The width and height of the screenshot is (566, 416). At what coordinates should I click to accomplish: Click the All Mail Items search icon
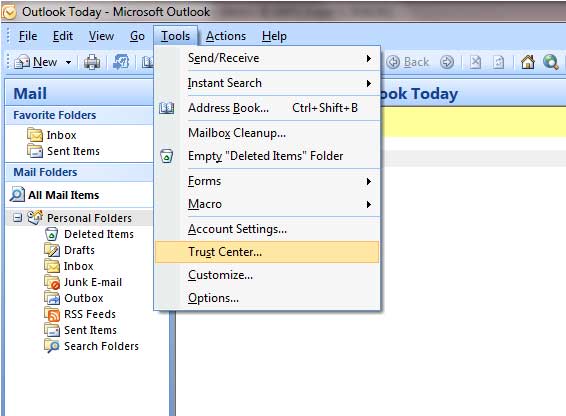pos(17,194)
